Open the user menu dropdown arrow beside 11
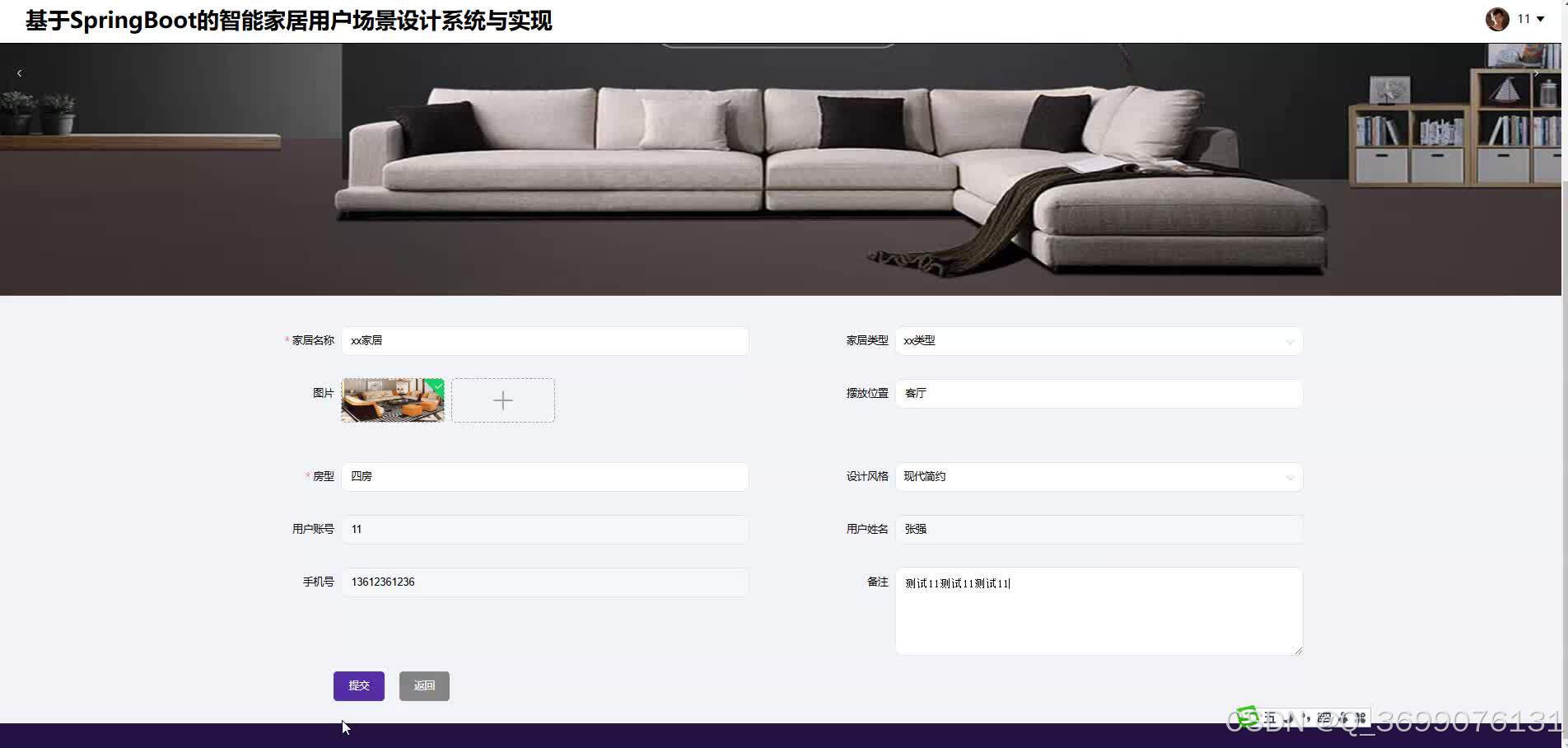The height and width of the screenshot is (748, 1568). point(1540,19)
